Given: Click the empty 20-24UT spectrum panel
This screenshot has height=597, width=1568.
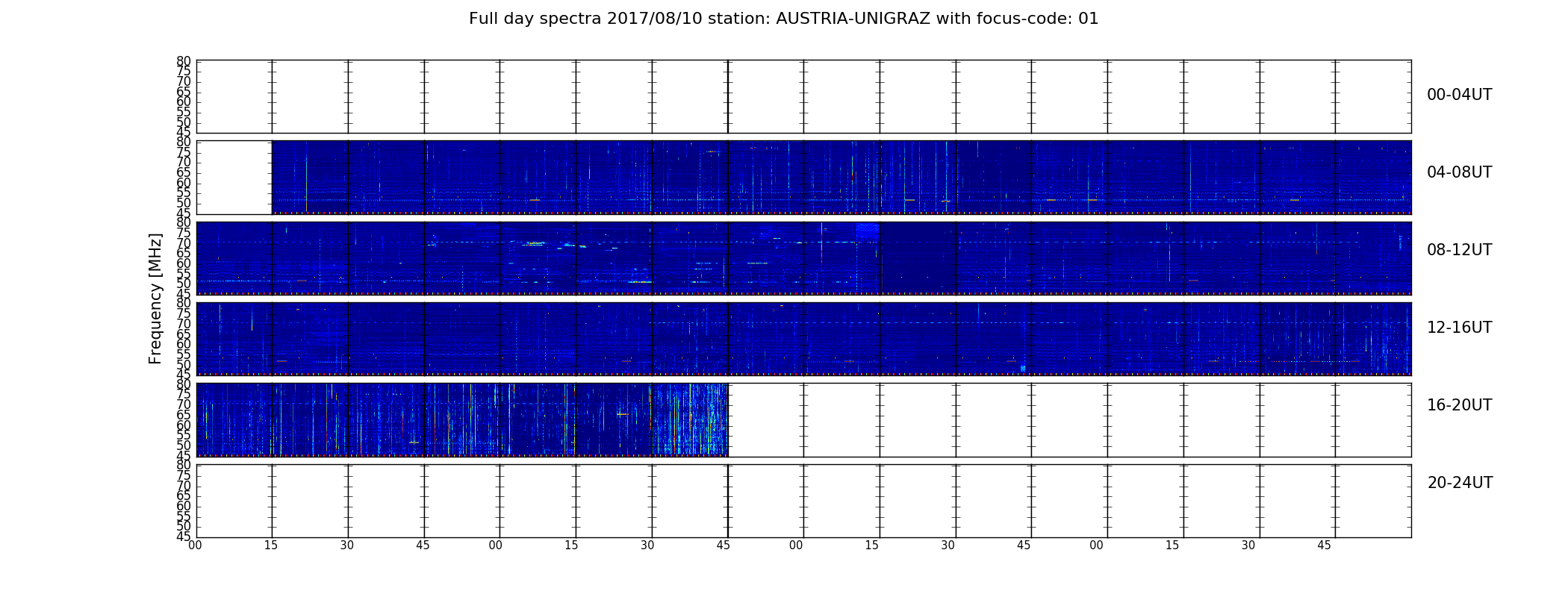Looking at the screenshot, I should (803, 501).
